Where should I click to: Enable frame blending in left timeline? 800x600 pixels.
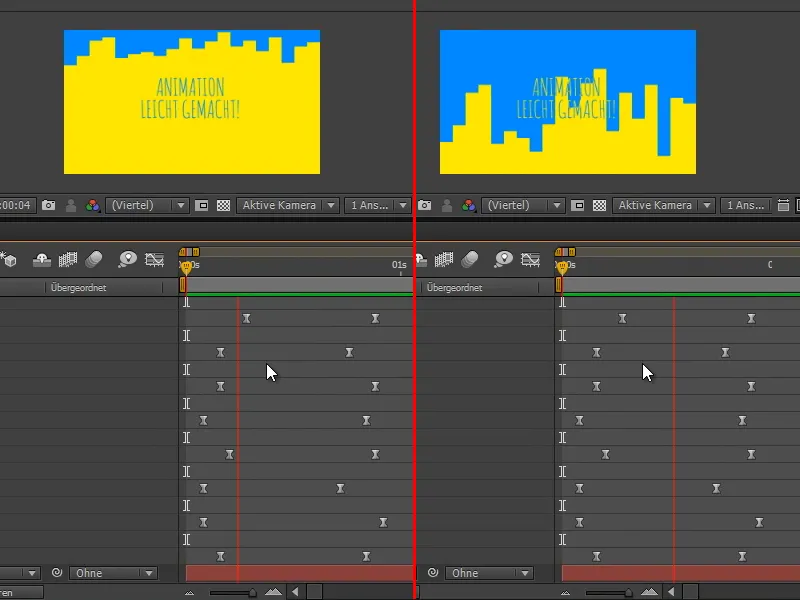67,260
